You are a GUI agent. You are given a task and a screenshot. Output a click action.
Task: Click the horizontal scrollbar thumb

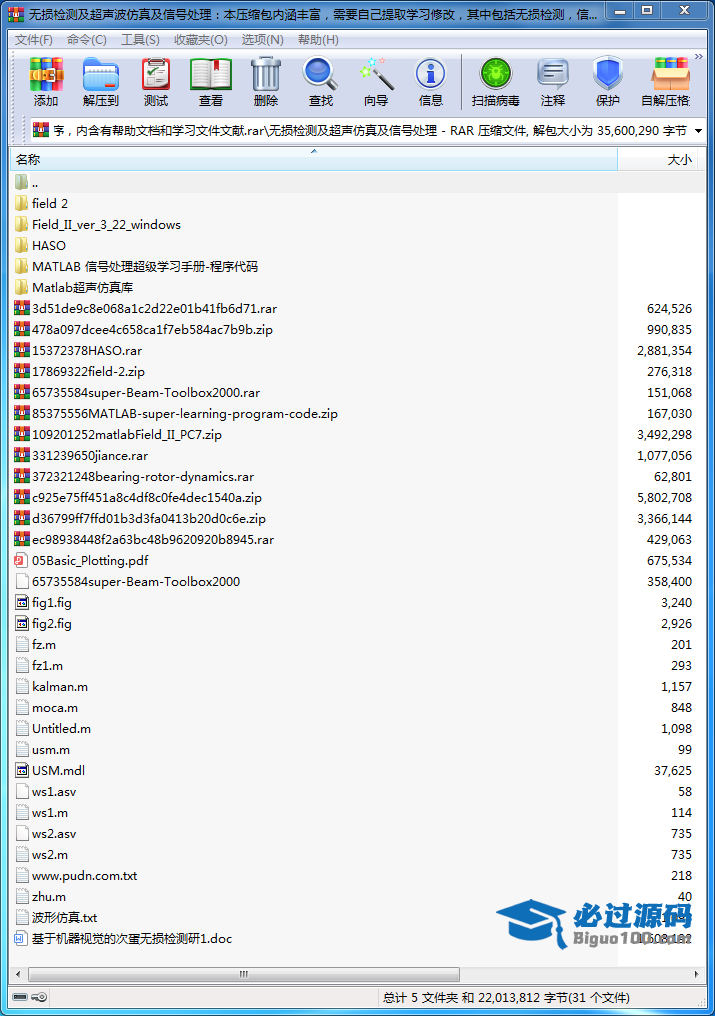coord(244,974)
